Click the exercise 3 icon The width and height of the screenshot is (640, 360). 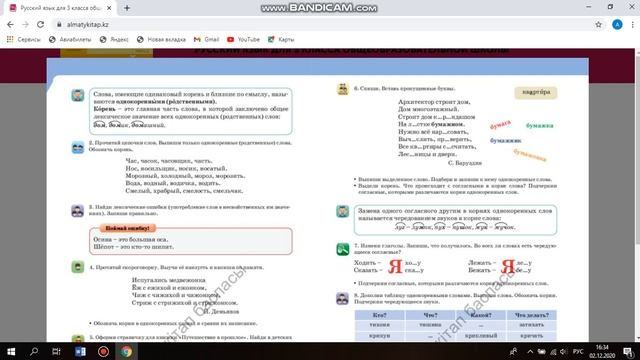click(78, 211)
